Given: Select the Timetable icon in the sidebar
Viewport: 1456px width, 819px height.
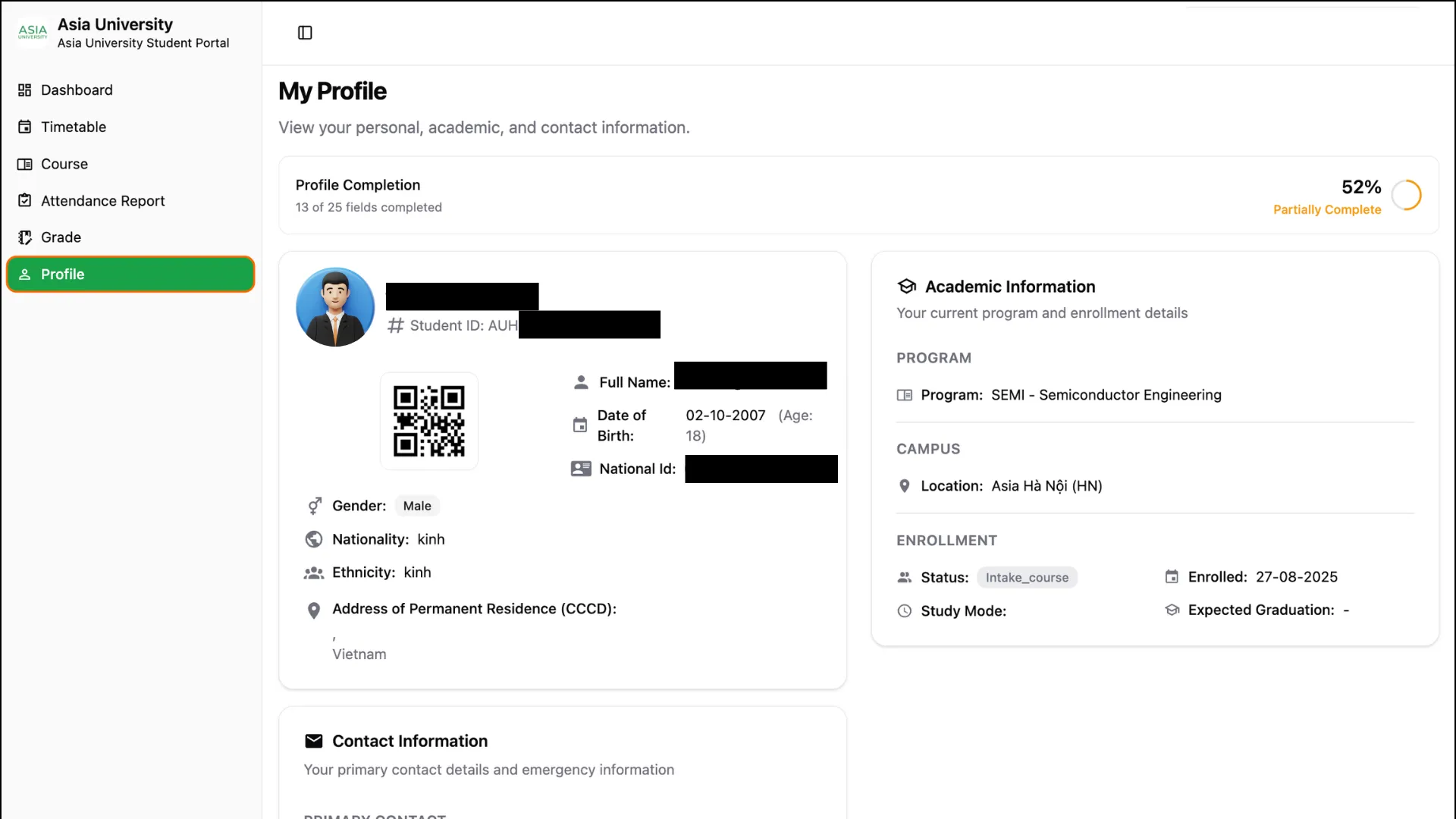Looking at the screenshot, I should click(25, 127).
